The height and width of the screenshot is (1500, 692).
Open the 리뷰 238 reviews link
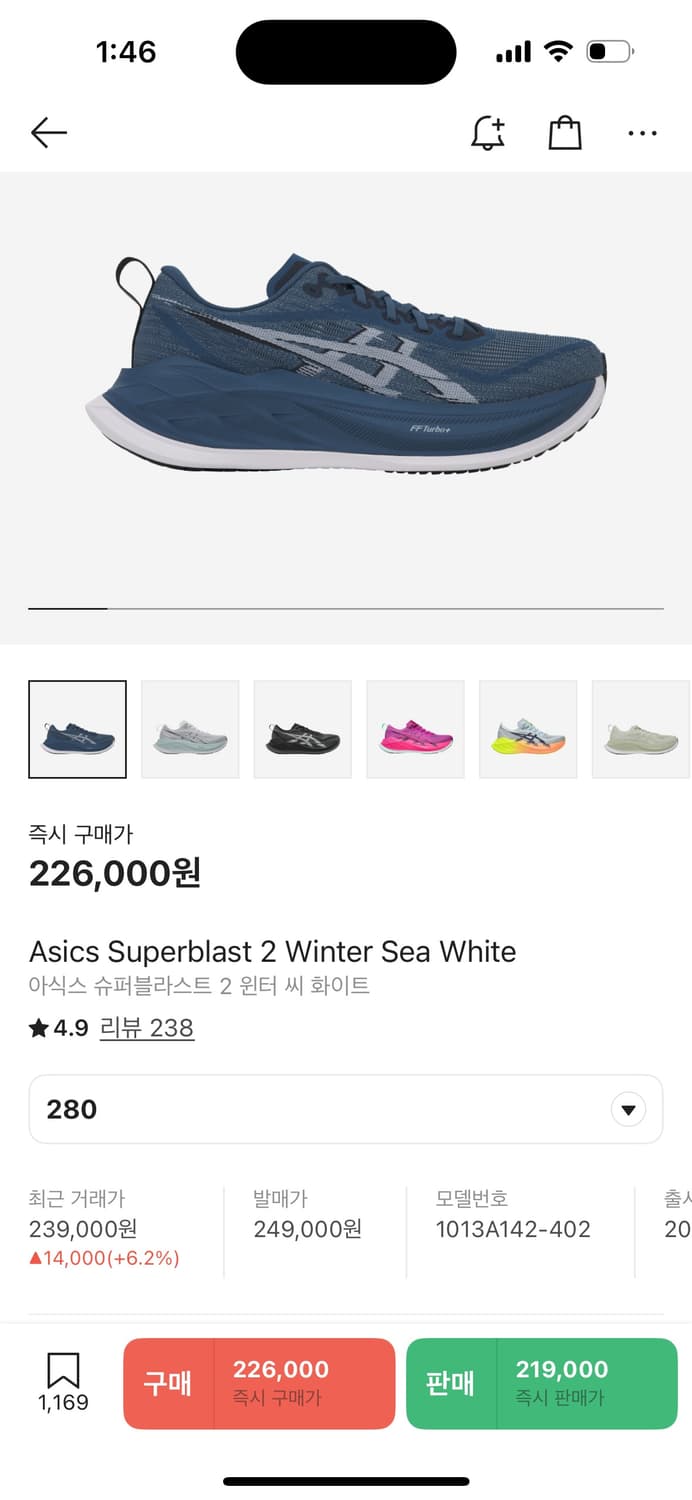(146, 1028)
